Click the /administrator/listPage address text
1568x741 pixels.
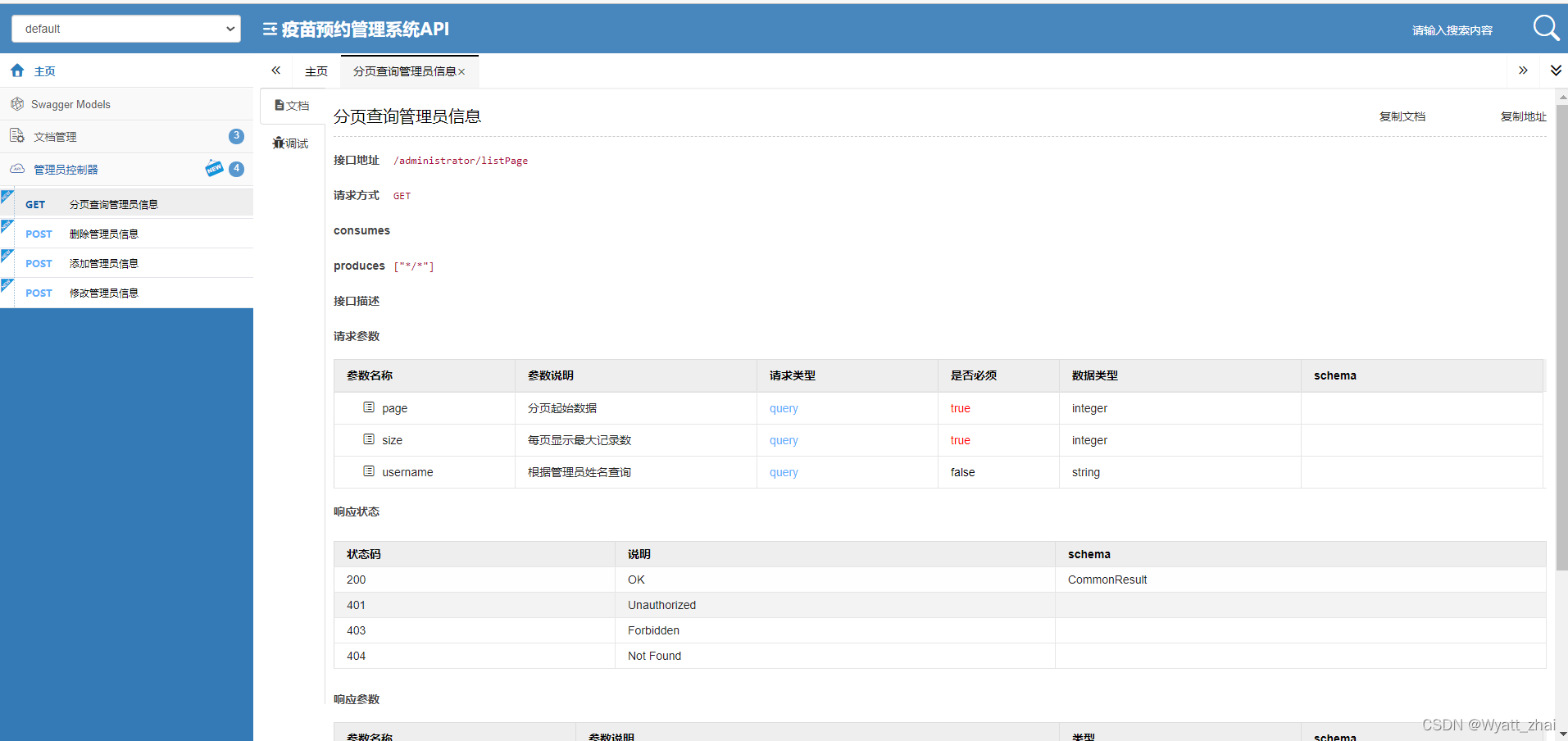tap(461, 161)
